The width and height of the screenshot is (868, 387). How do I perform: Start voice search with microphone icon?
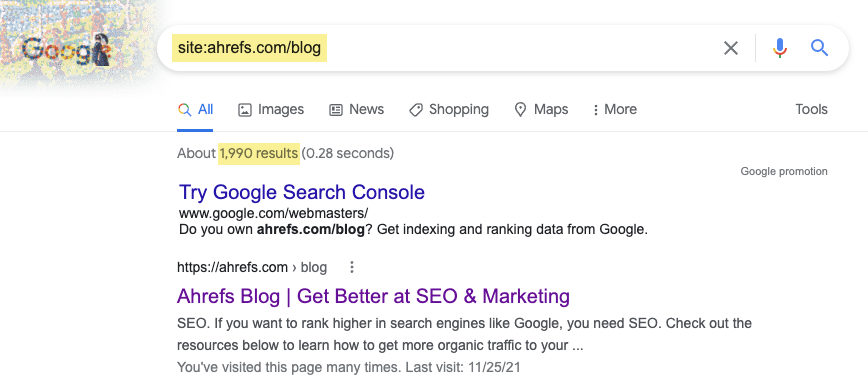[x=779, y=48]
